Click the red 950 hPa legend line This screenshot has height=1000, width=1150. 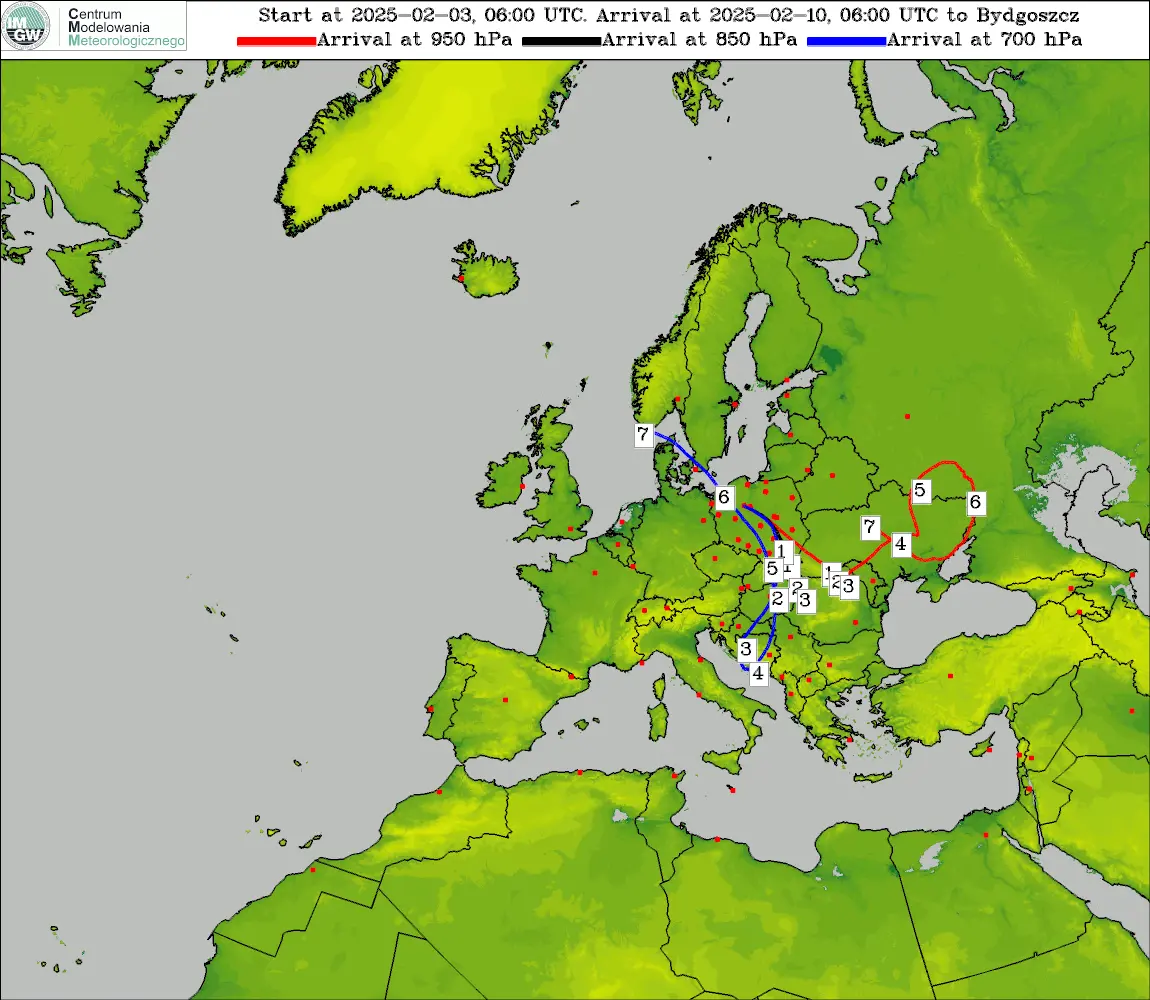[276, 41]
